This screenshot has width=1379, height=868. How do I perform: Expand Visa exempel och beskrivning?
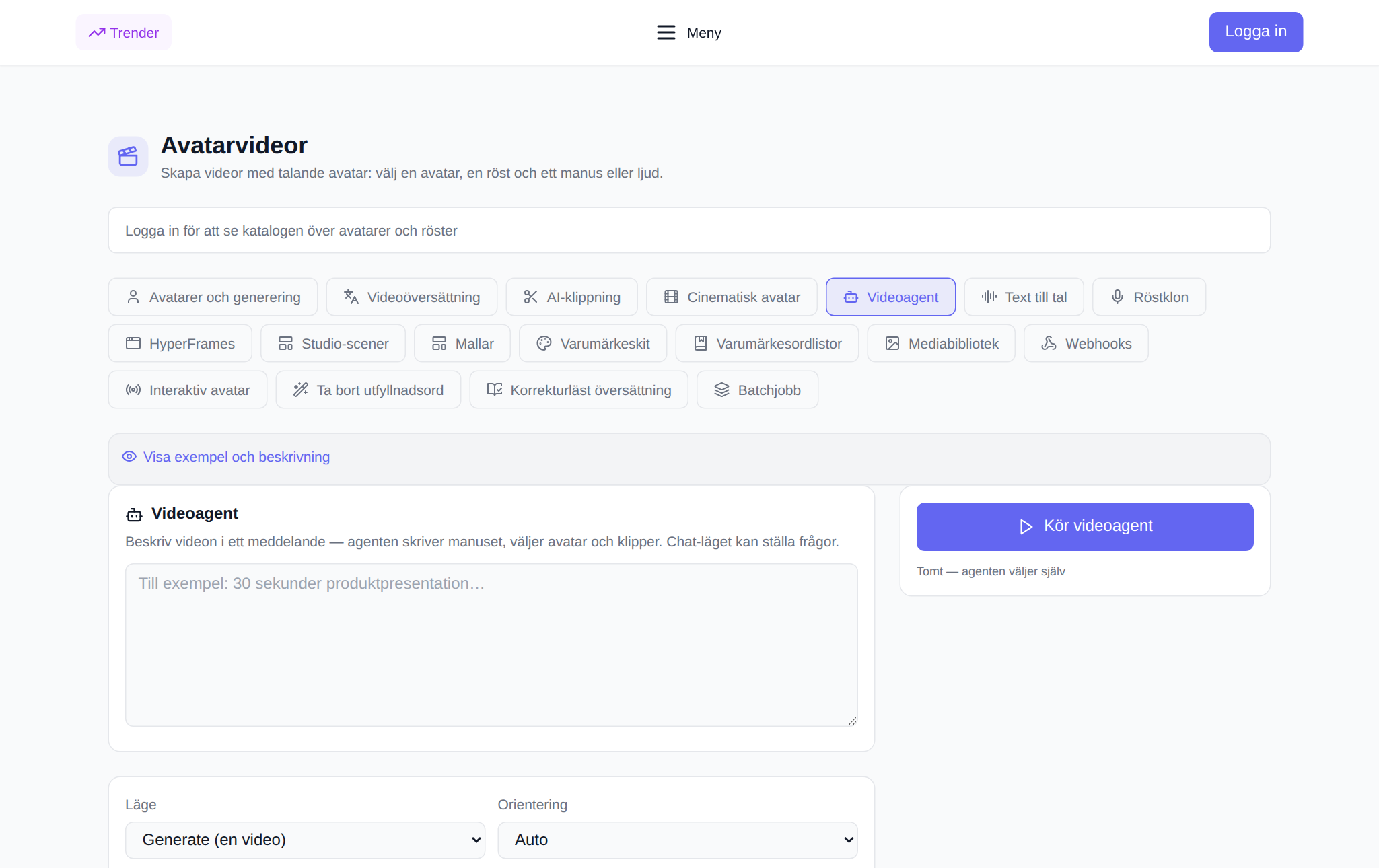point(236,456)
